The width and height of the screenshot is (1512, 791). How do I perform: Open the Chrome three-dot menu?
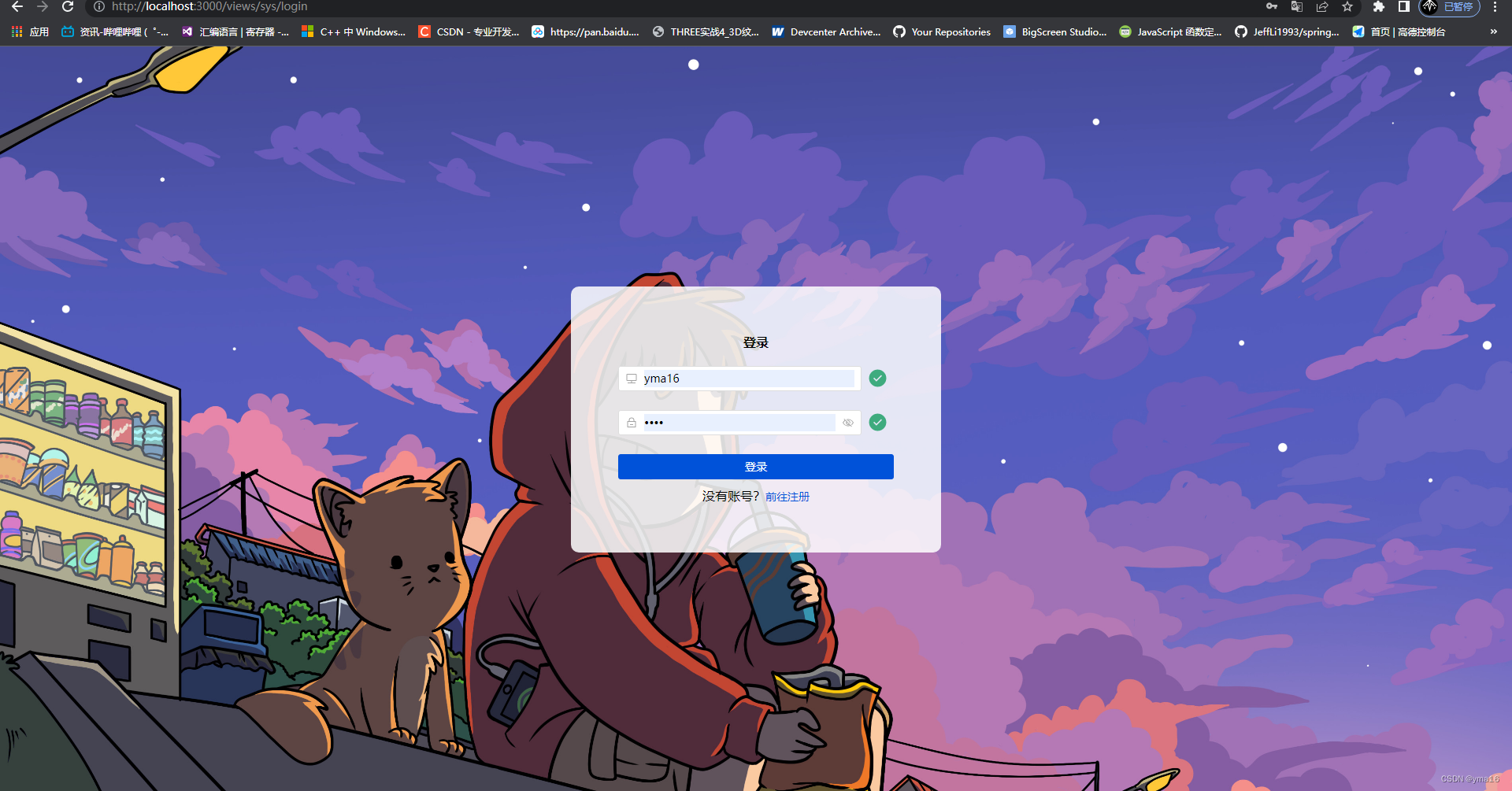(1495, 6)
